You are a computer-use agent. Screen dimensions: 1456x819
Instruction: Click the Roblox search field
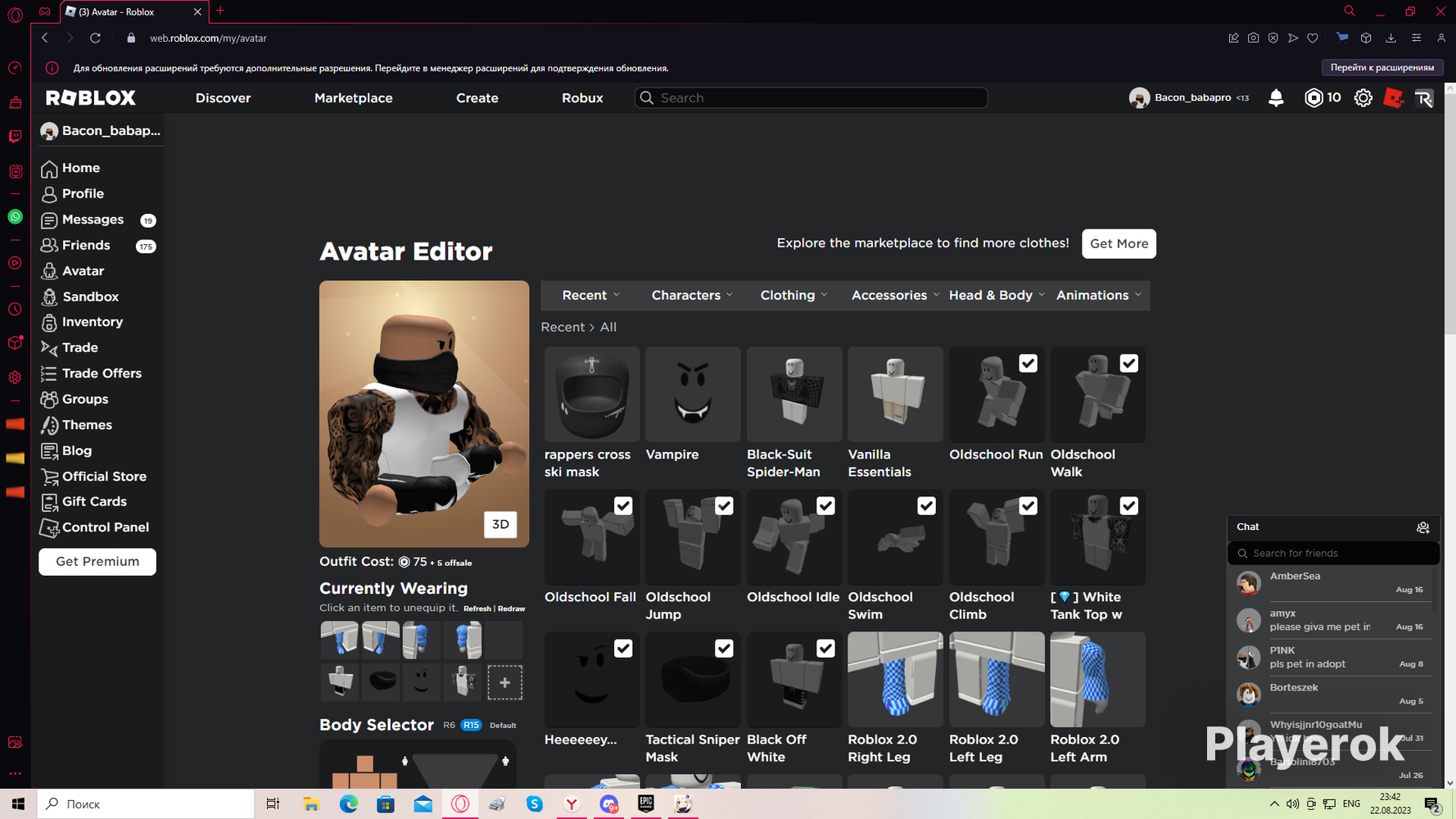click(811, 98)
